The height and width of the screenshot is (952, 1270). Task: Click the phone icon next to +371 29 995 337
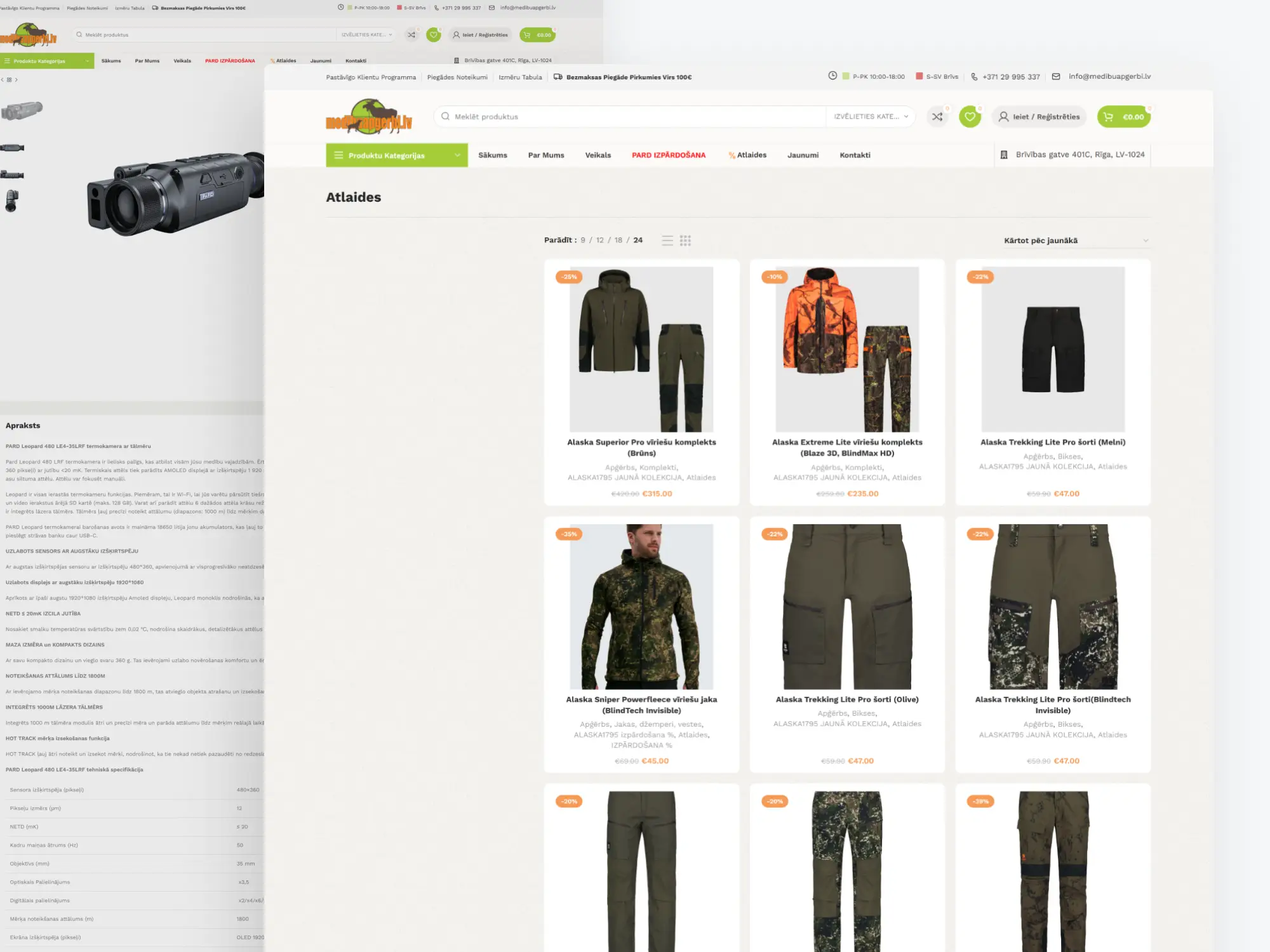coord(974,76)
